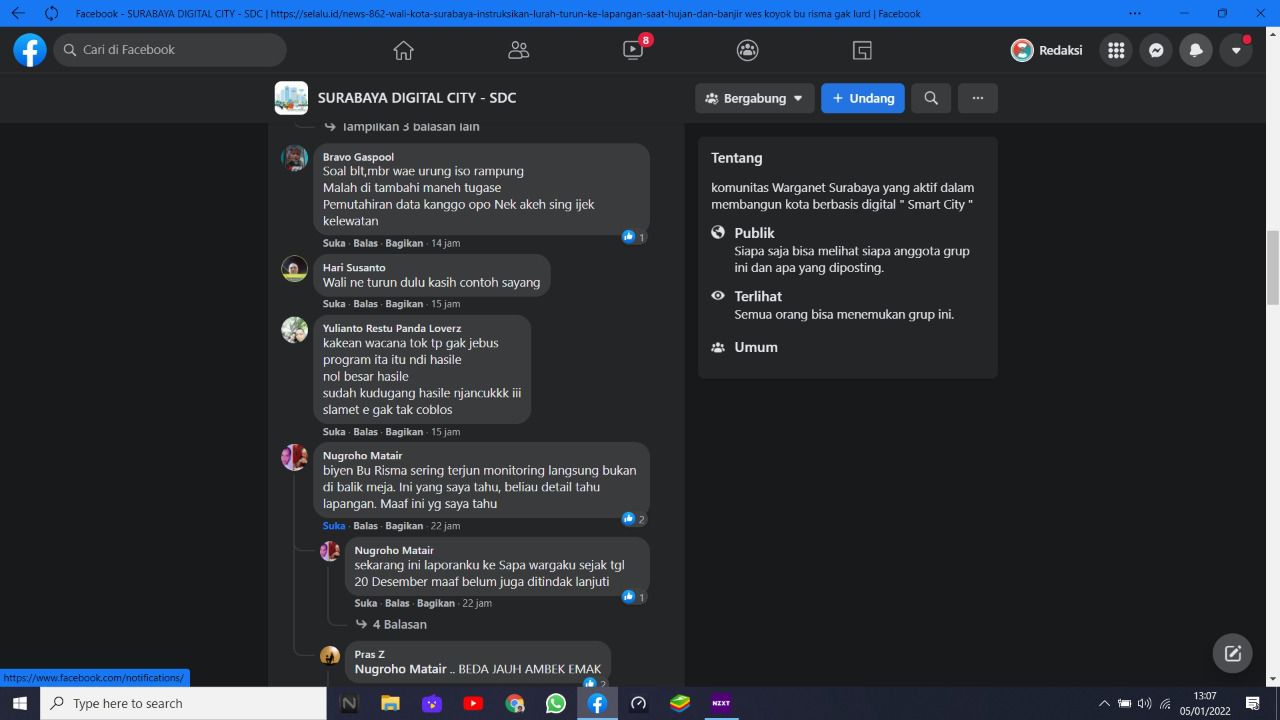Toggle Suka on Nugroho Matair's comment
This screenshot has height=720, width=1280.
click(333, 526)
